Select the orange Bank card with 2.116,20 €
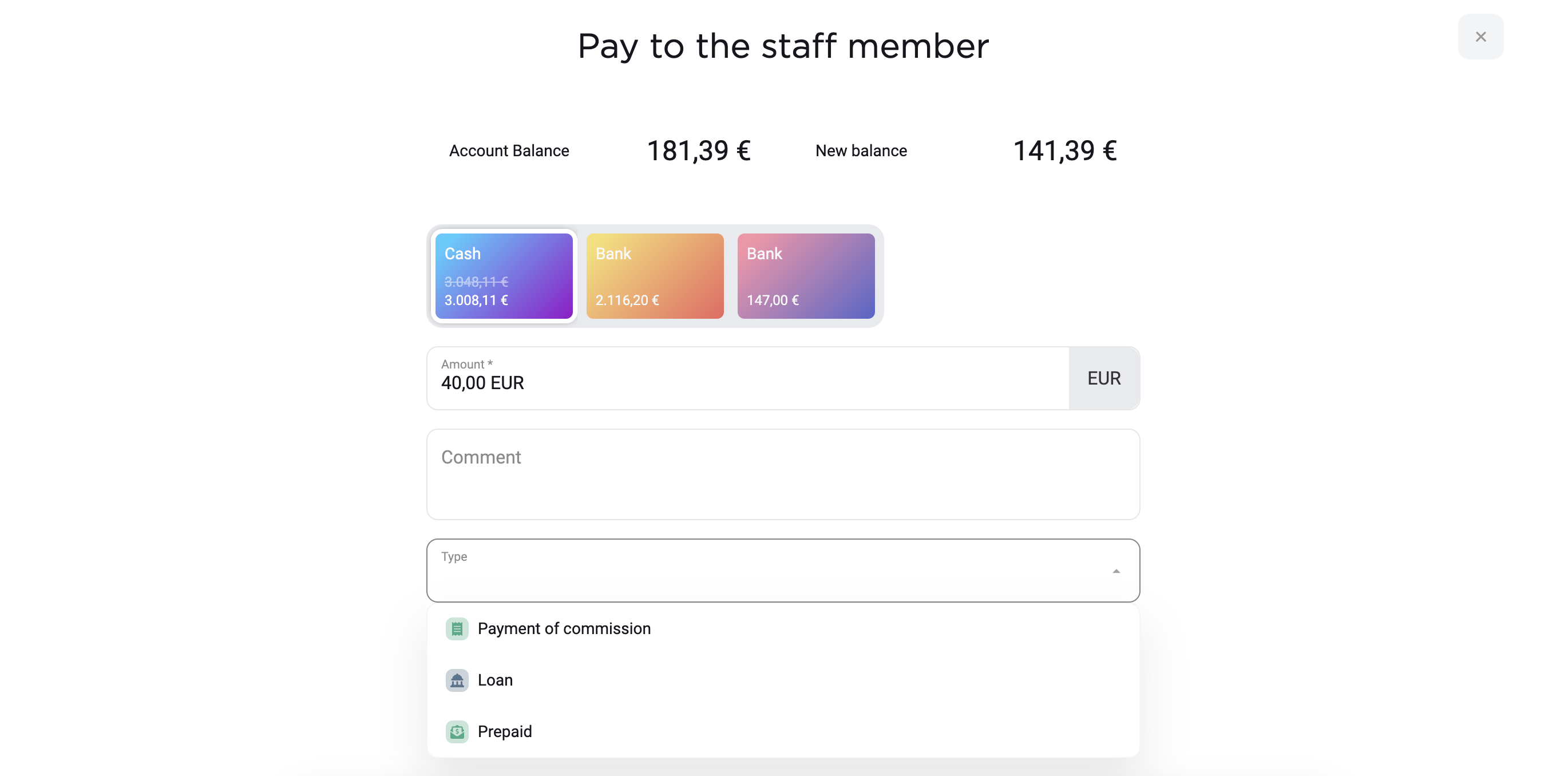Image resolution: width=1568 pixels, height=776 pixels. (x=654, y=276)
